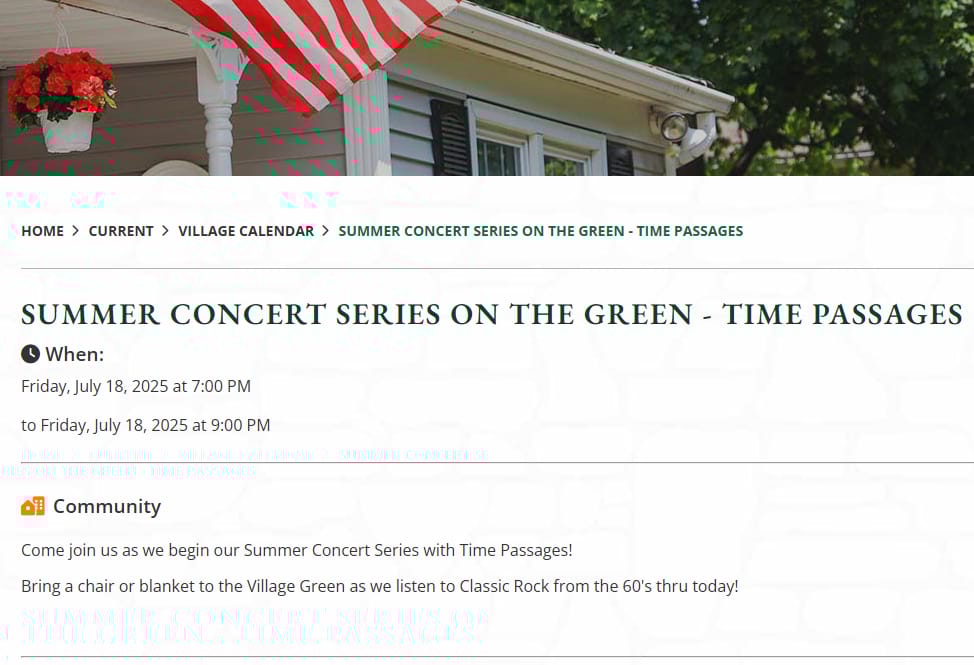The height and width of the screenshot is (665, 974).
Task: Click the chevron after VILLAGE CALENDAR breadcrumb
Action: coord(325,231)
